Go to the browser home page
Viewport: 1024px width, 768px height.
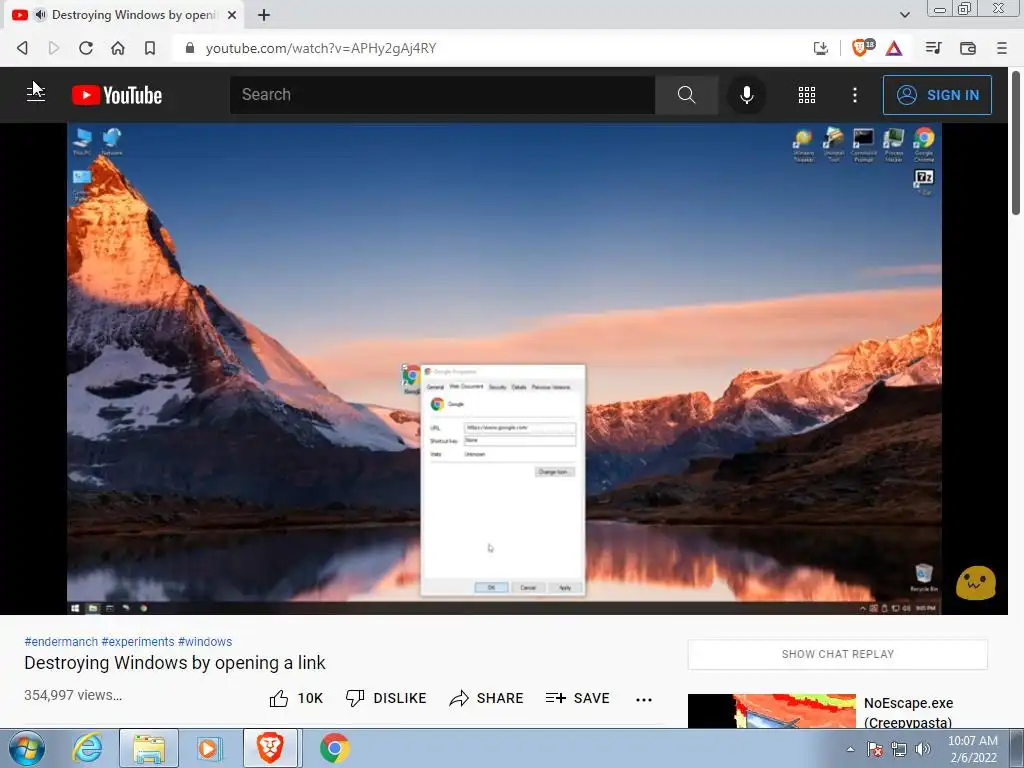tap(118, 48)
